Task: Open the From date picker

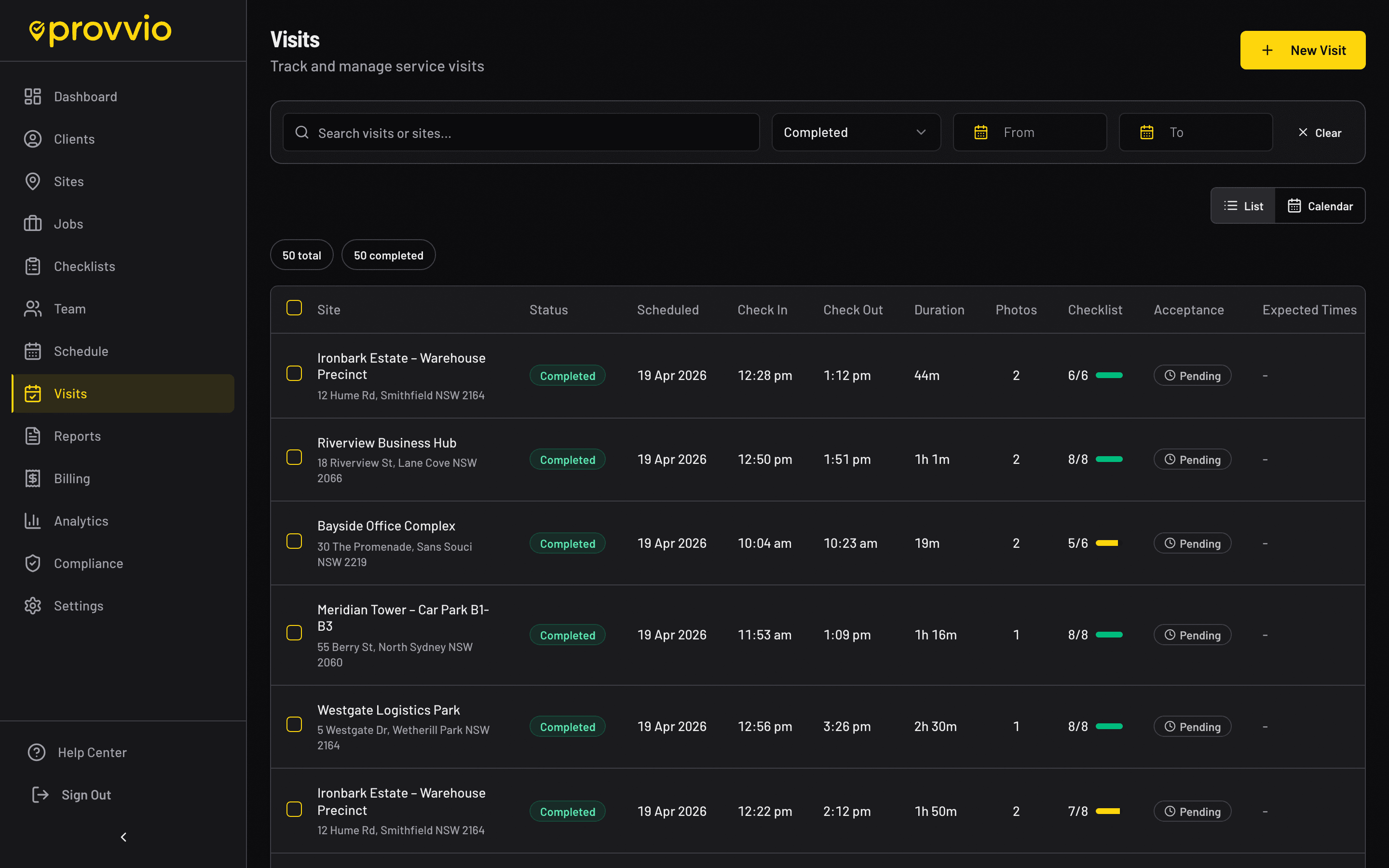Action: (x=1030, y=133)
